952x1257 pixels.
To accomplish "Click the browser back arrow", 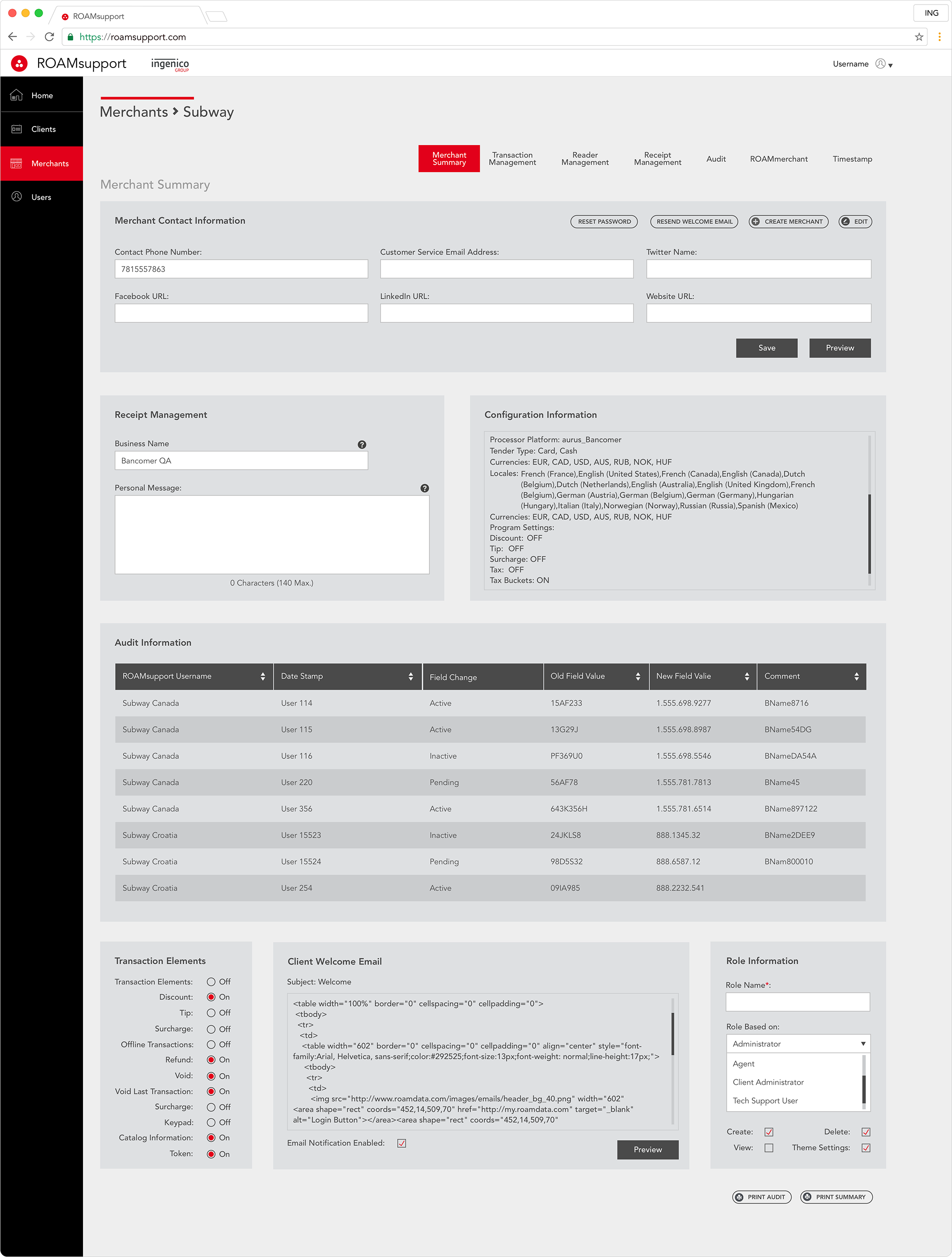I will [x=13, y=37].
